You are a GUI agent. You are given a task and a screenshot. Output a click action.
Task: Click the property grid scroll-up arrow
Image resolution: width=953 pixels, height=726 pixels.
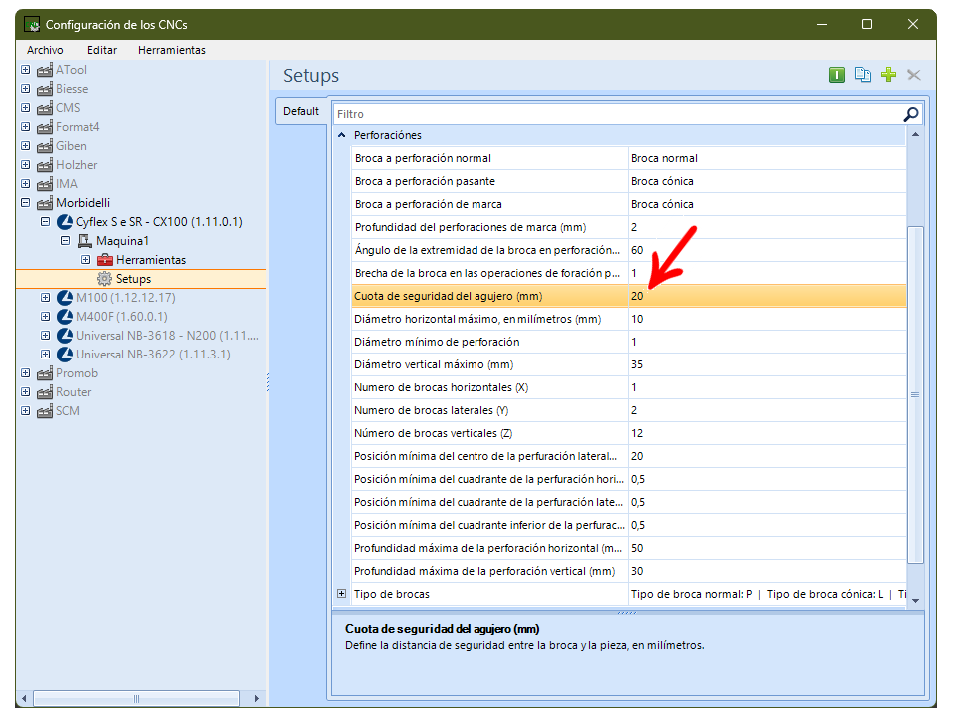tap(915, 134)
